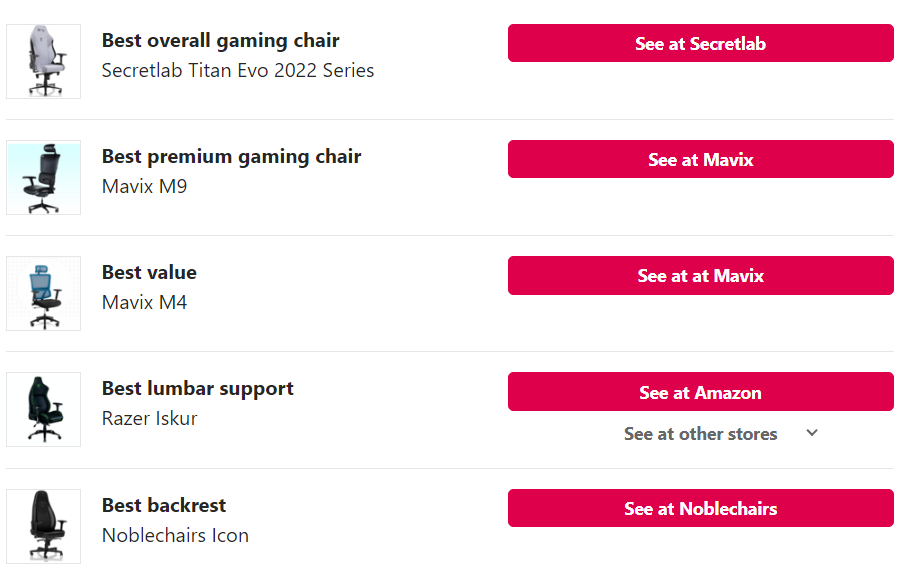Click the Secretlab Titan Evo 2022 Series text
This screenshot has height=580, width=903.
[x=238, y=70]
